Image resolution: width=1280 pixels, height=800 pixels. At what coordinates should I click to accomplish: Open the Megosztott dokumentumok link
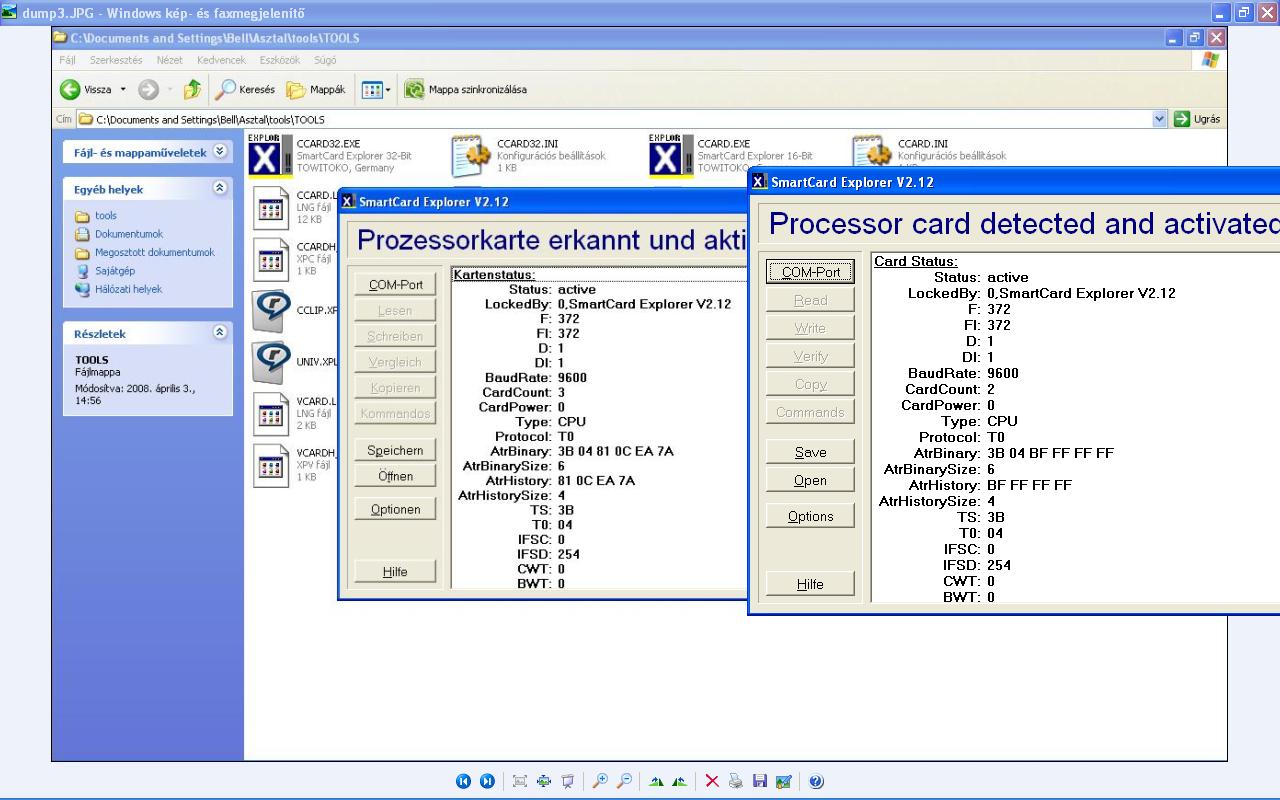pos(155,252)
